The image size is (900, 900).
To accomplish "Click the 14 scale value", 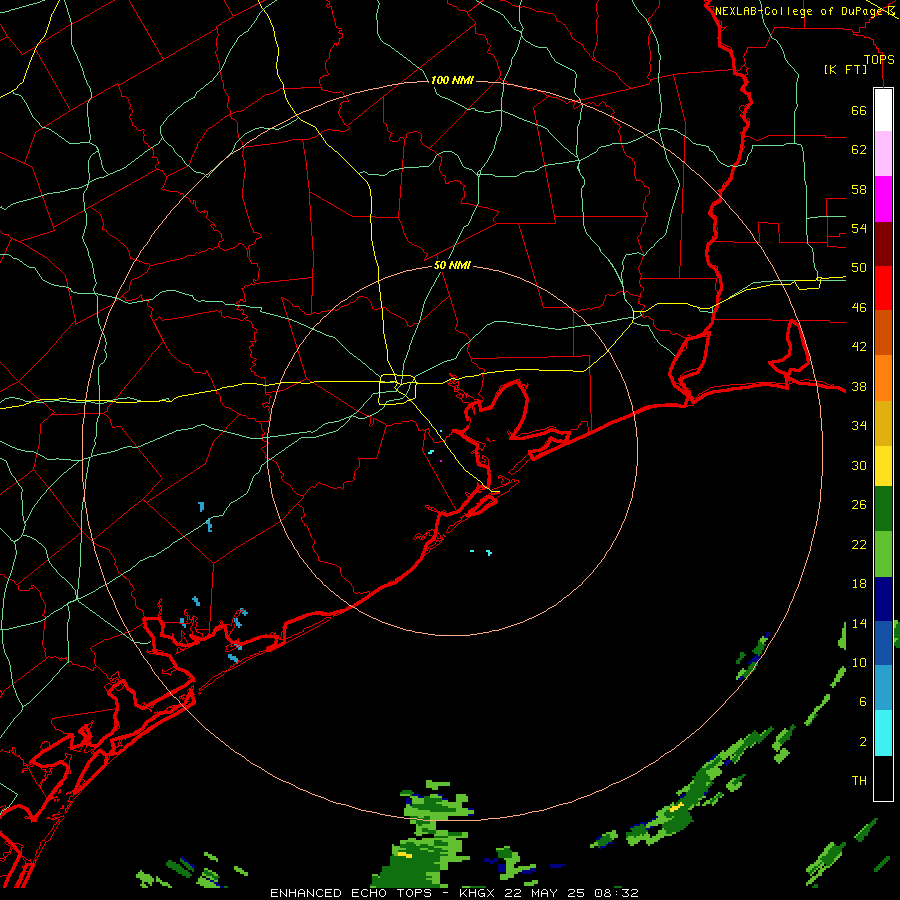I will point(859,623).
